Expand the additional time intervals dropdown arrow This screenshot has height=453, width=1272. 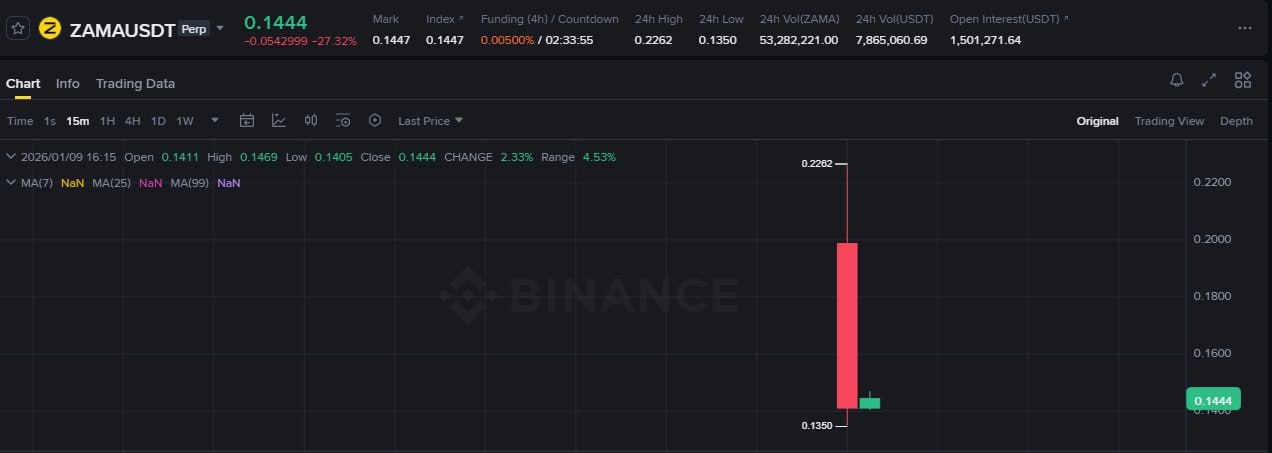214,121
